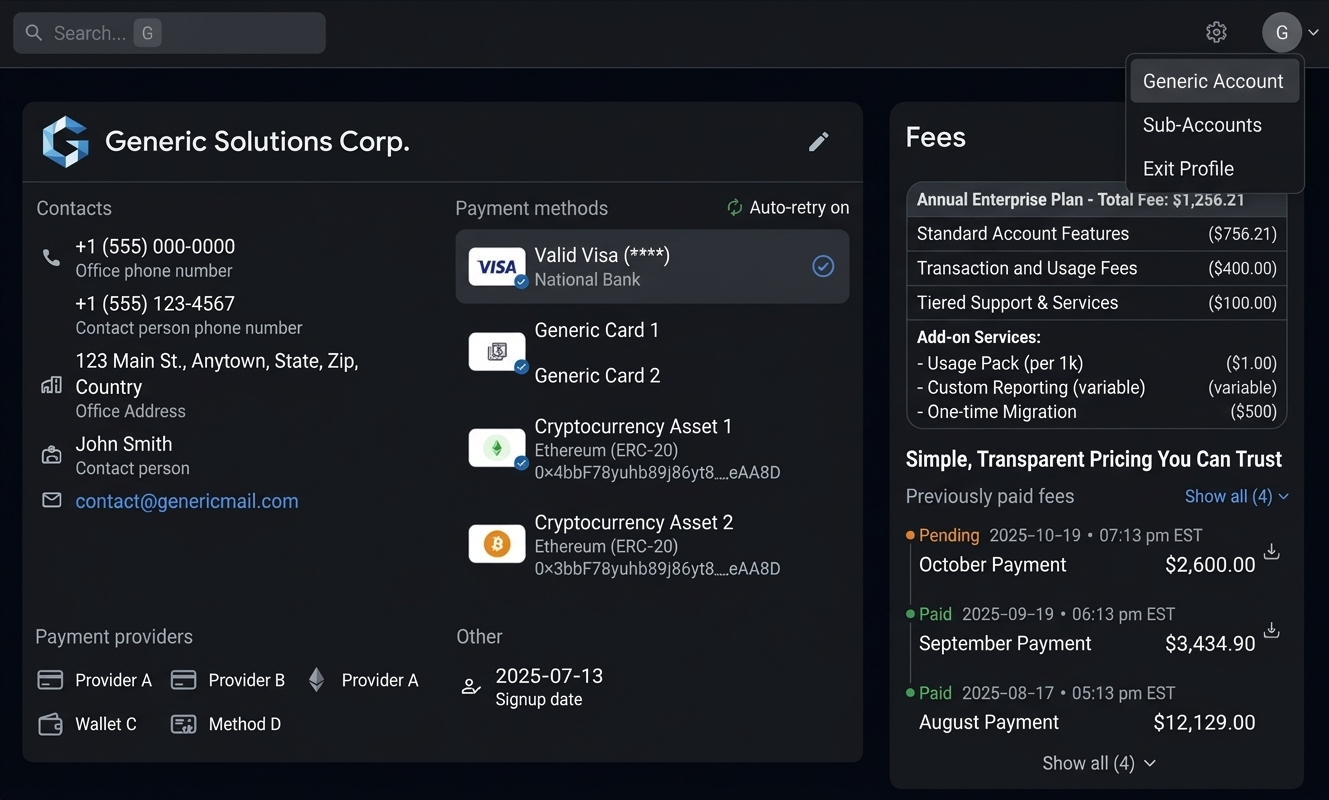Click the Bitcoin icon for Cryptocurrency Asset 2
This screenshot has width=1329, height=800.
pos(497,544)
